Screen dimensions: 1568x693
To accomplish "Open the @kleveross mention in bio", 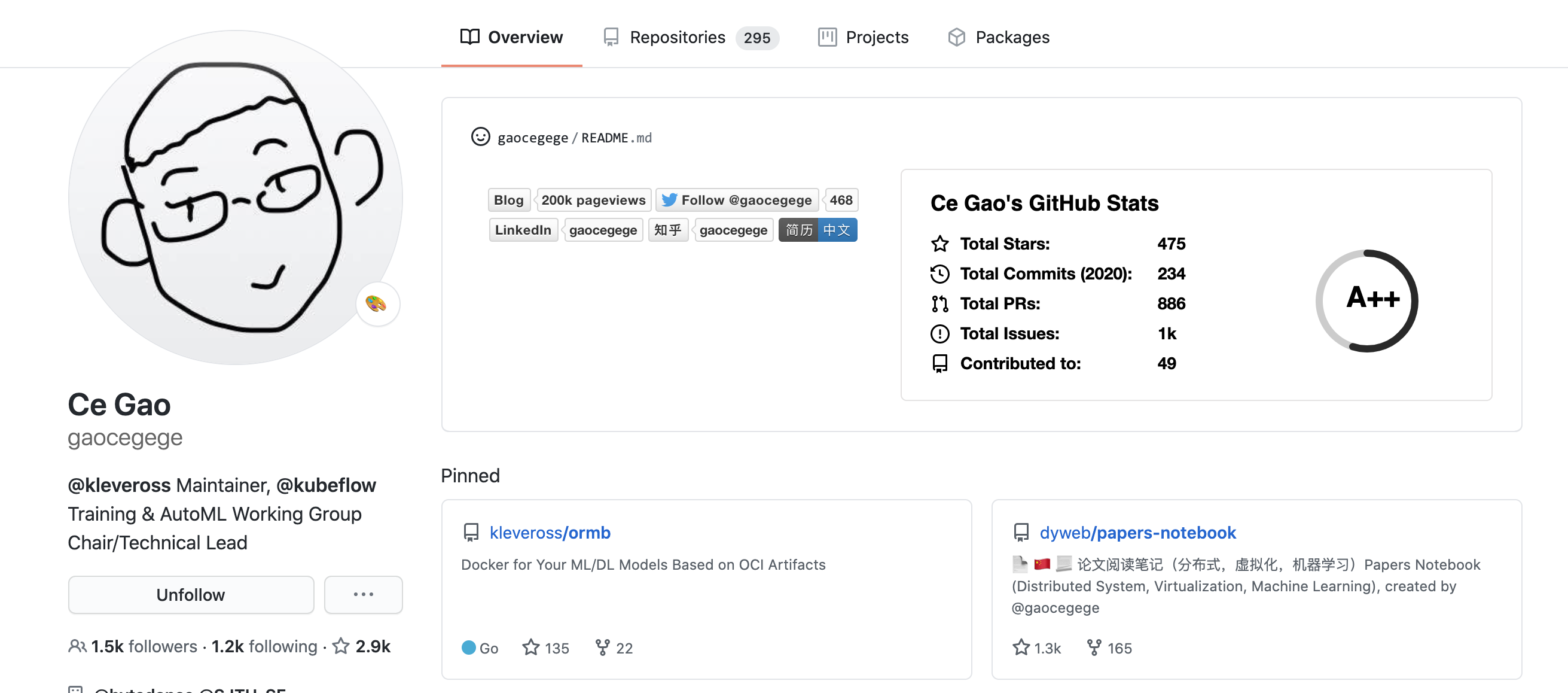I will 118,485.
